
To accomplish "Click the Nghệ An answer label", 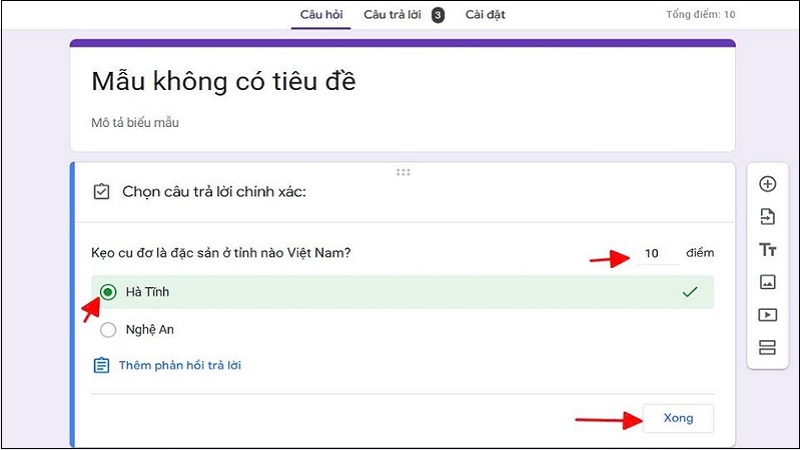I will click(x=149, y=330).
